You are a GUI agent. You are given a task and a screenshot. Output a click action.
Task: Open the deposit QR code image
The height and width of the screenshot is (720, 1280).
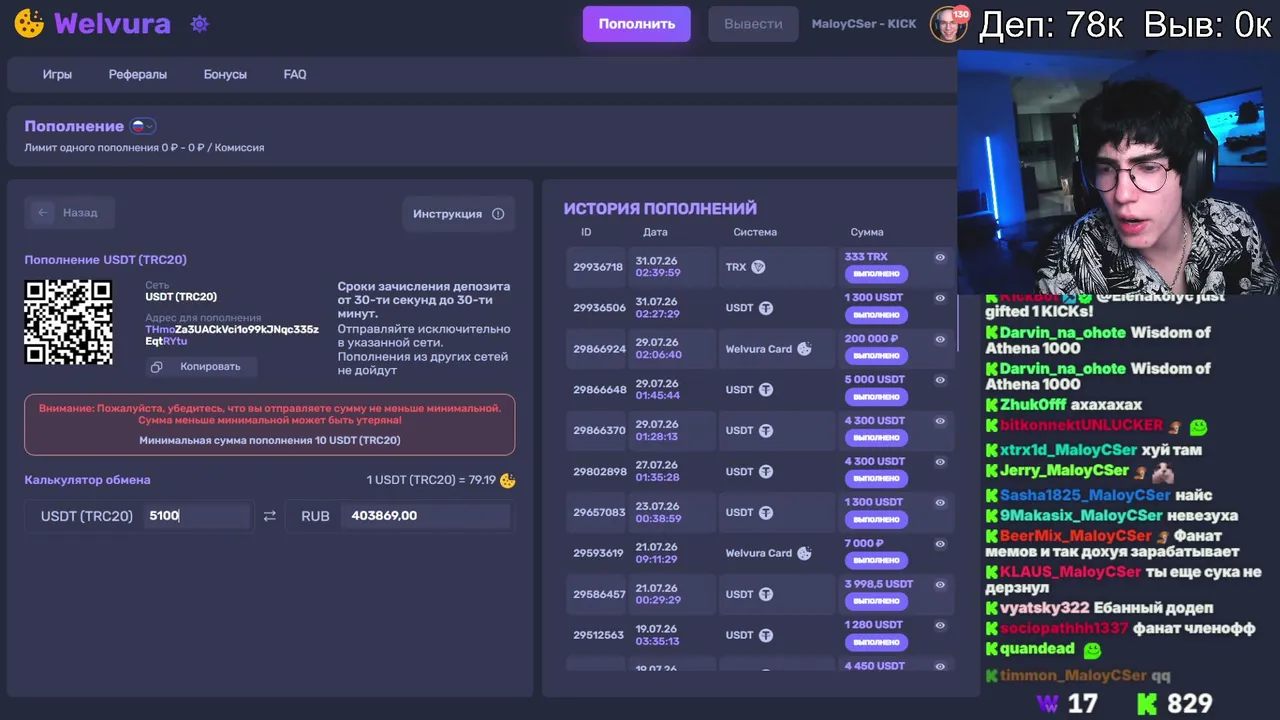68,322
